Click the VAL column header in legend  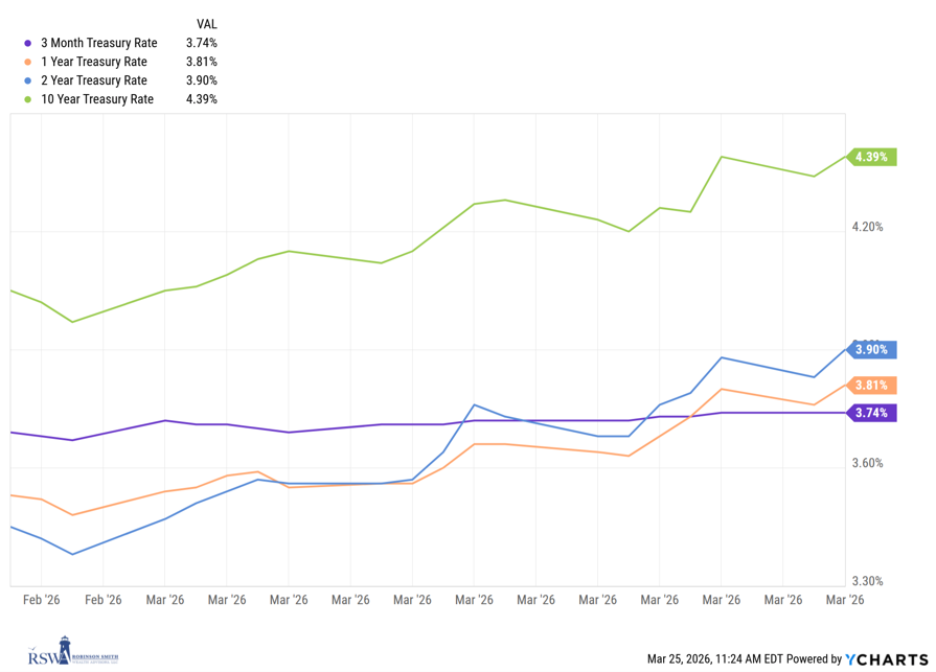[206, 23]
